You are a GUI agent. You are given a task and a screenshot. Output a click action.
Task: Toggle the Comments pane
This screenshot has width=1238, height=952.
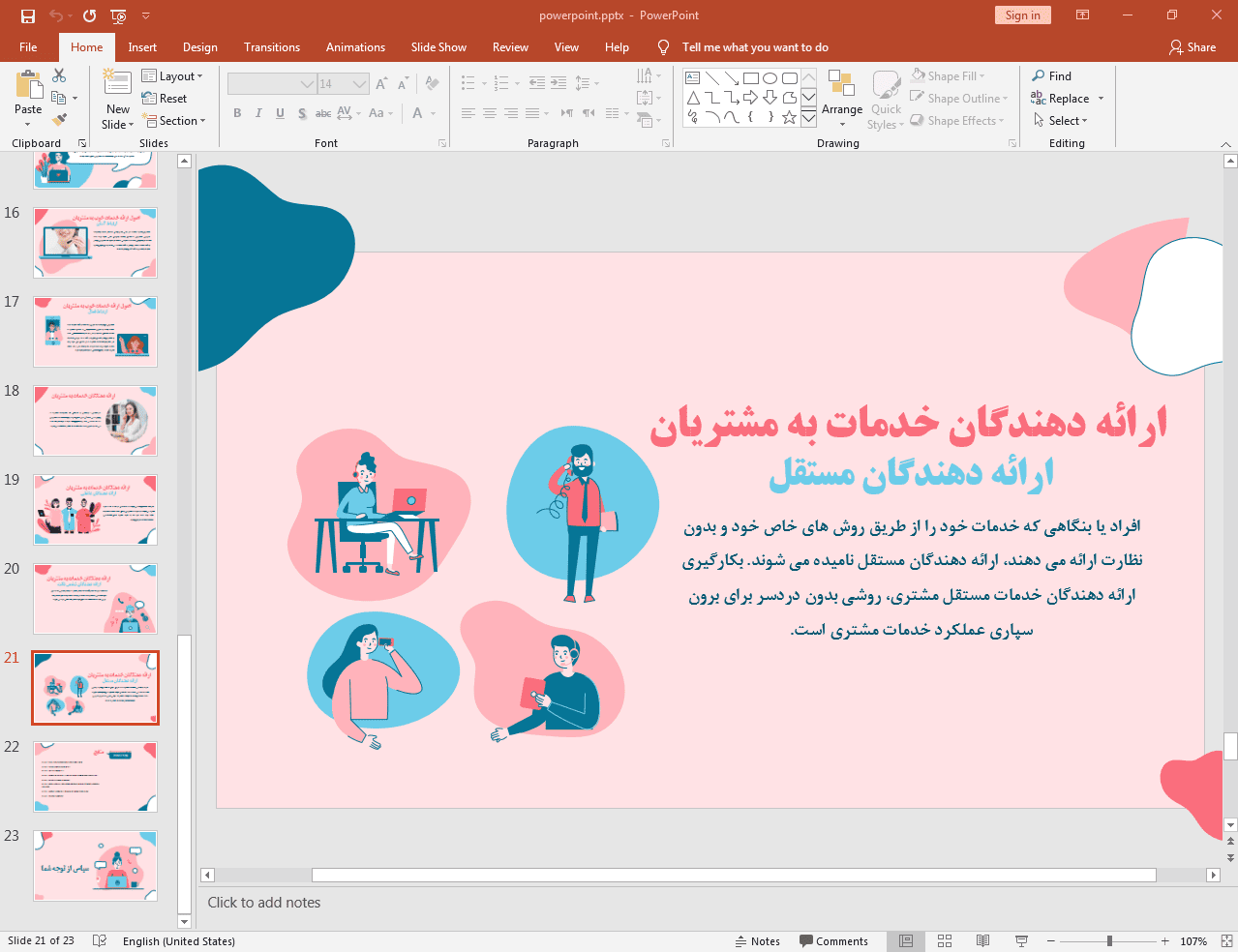click(x=833, y=941)
